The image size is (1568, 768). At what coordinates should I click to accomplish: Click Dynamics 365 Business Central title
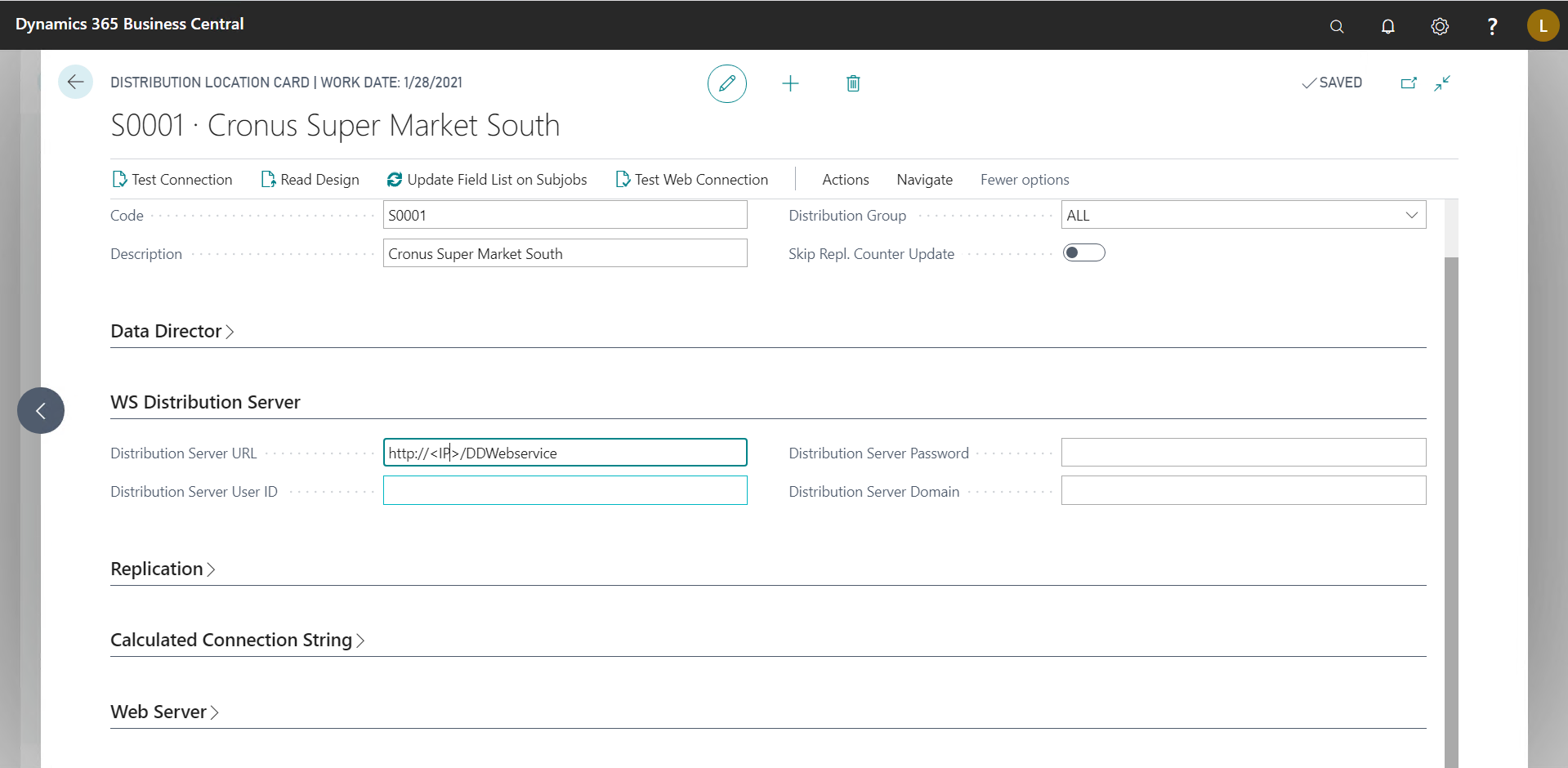click(x=129, y=25)
